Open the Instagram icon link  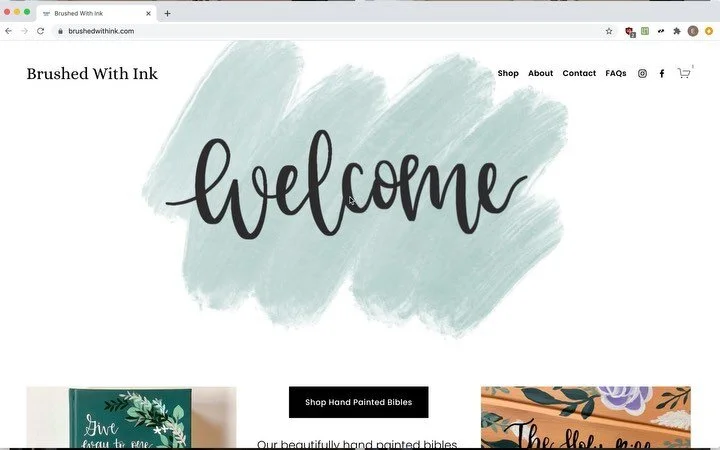coord(642,73)
